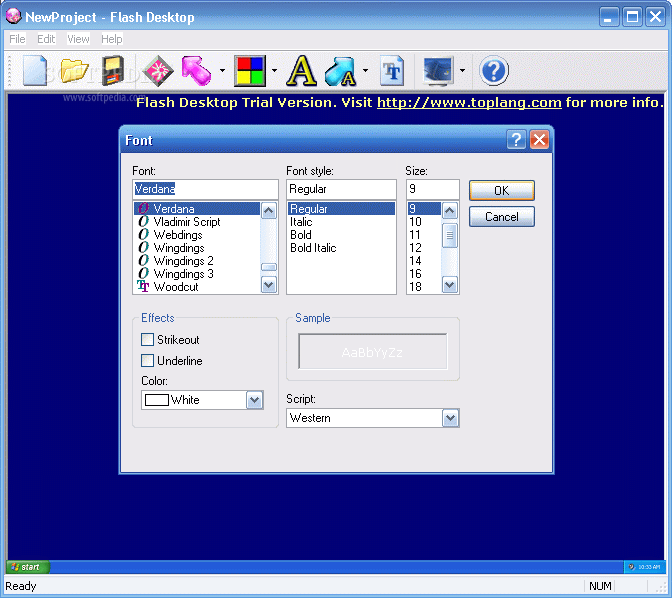
Task: Click the Font name input field
Action: tap(205, 189)
